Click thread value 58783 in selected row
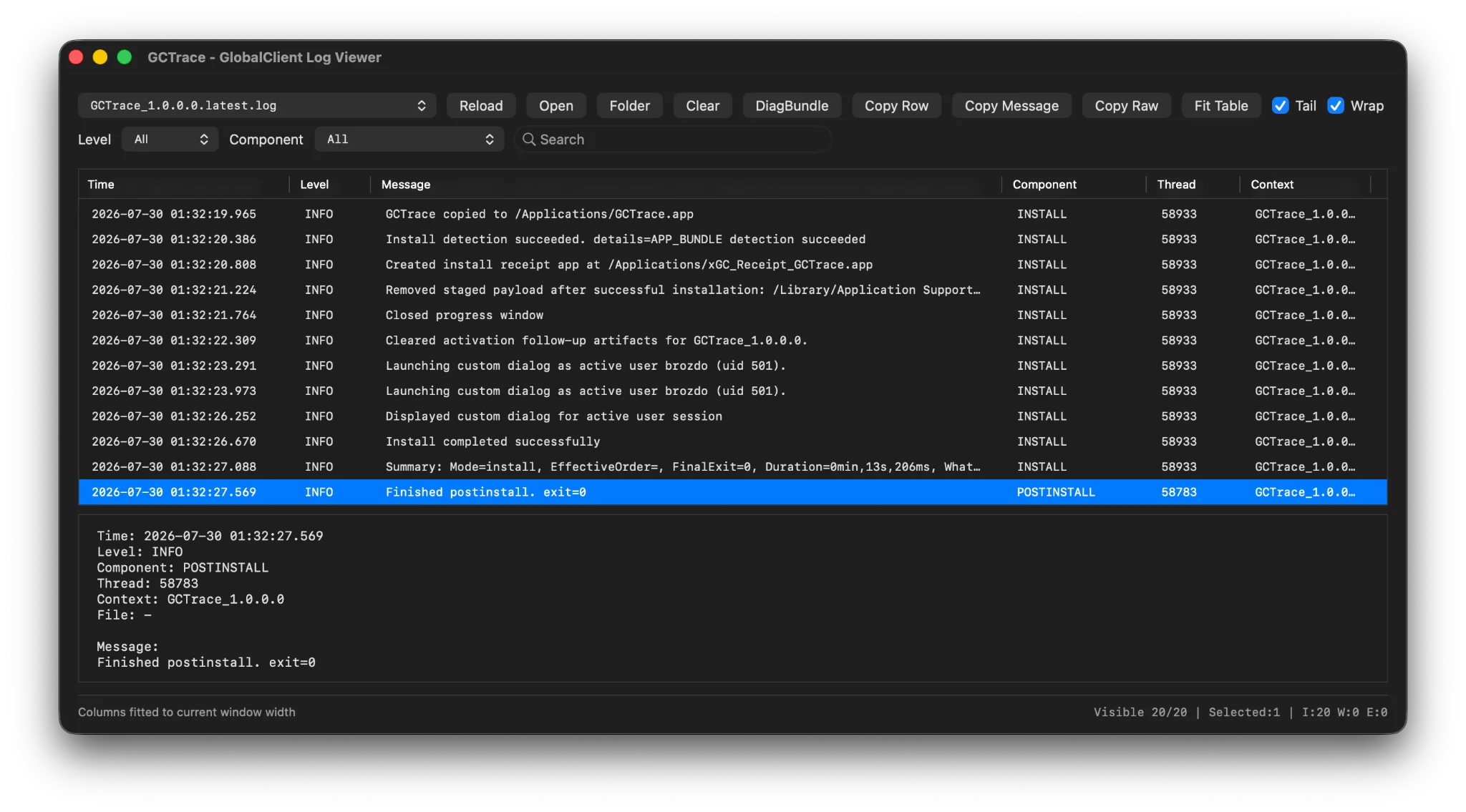This screenshot has height=812, width=1466. [1178, 492]
